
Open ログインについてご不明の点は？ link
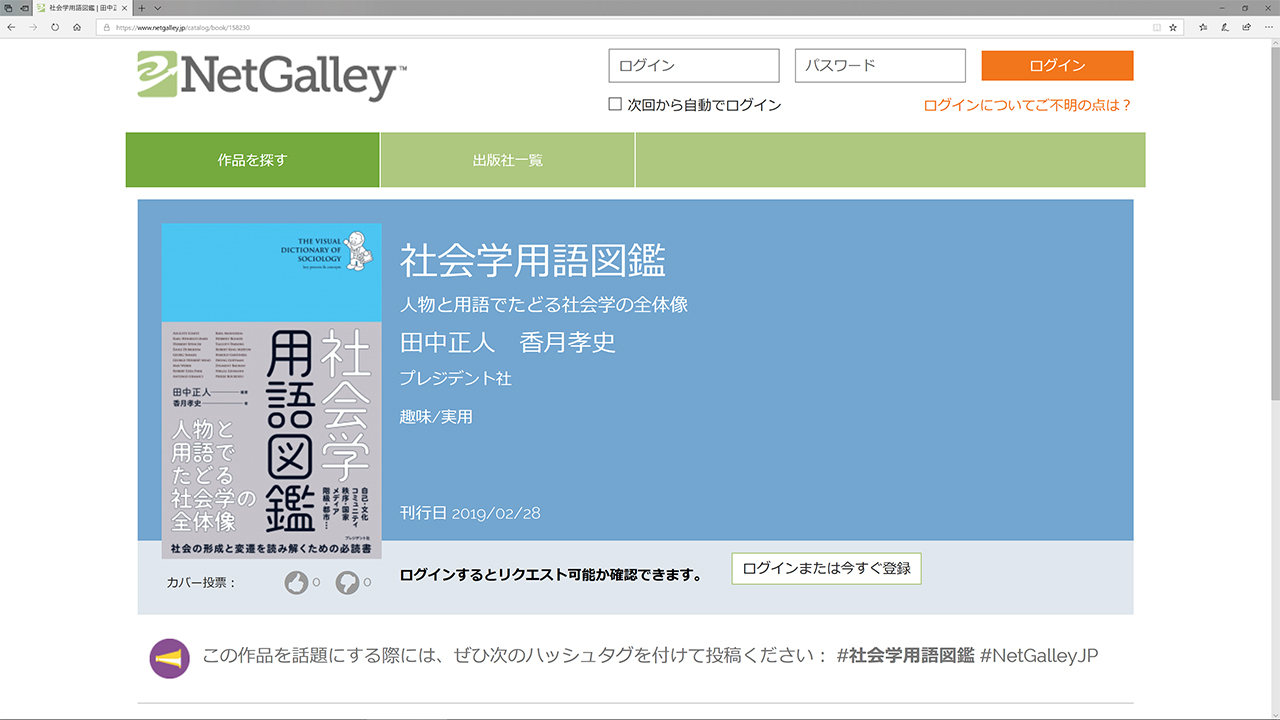pos(1028,105)
